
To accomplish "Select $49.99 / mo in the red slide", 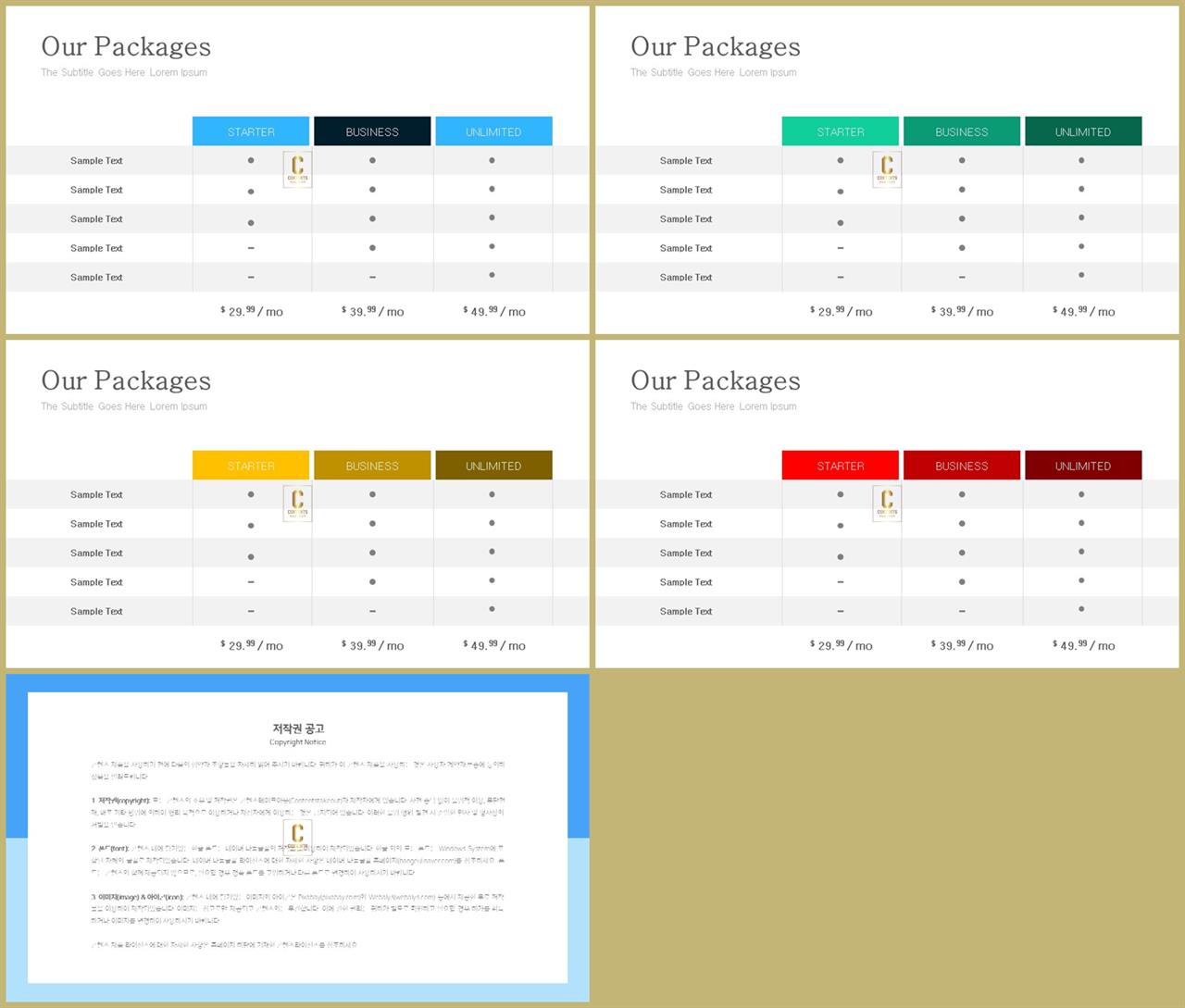I will click(x=1084, y=645).
